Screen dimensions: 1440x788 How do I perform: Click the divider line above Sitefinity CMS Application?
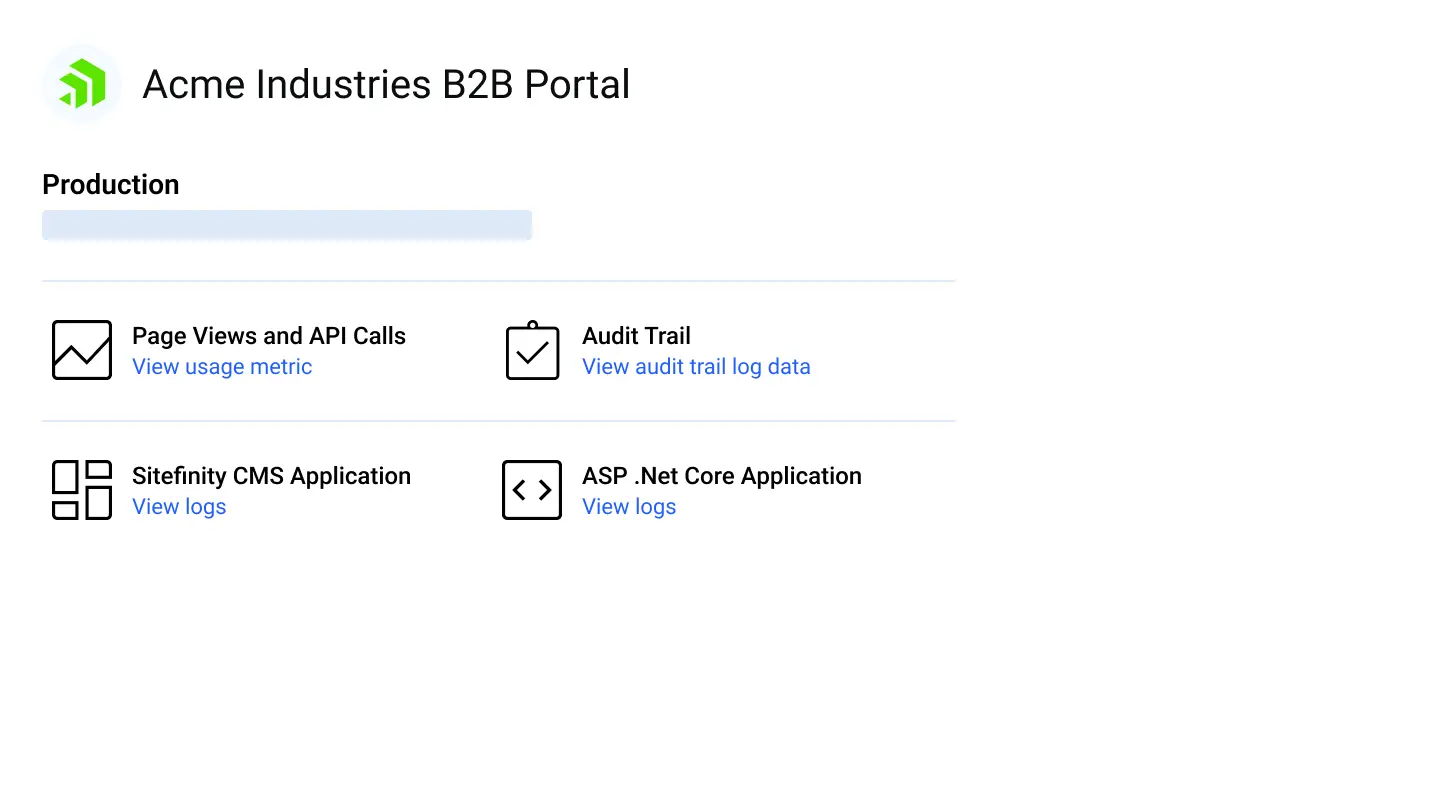(498, 421)
